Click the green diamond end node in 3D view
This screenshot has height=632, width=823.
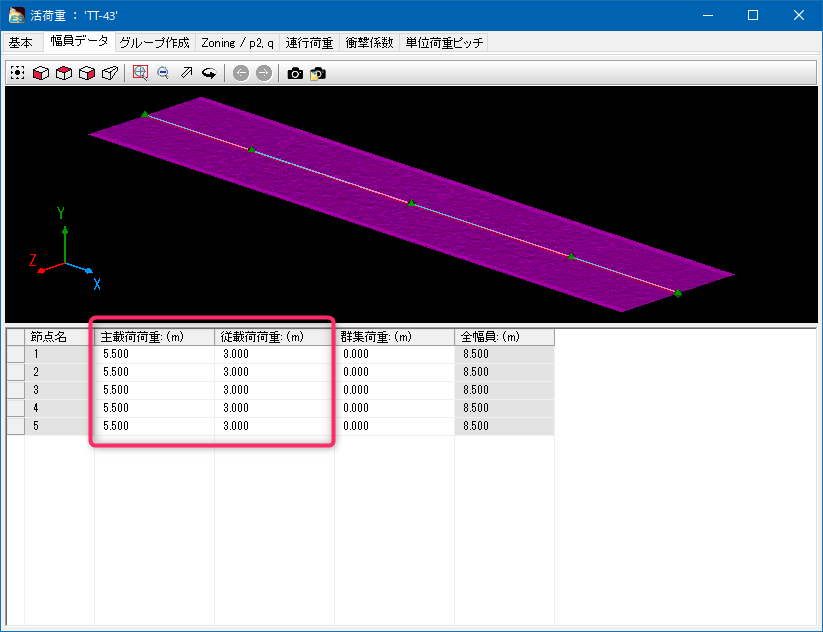coord(678,293)
